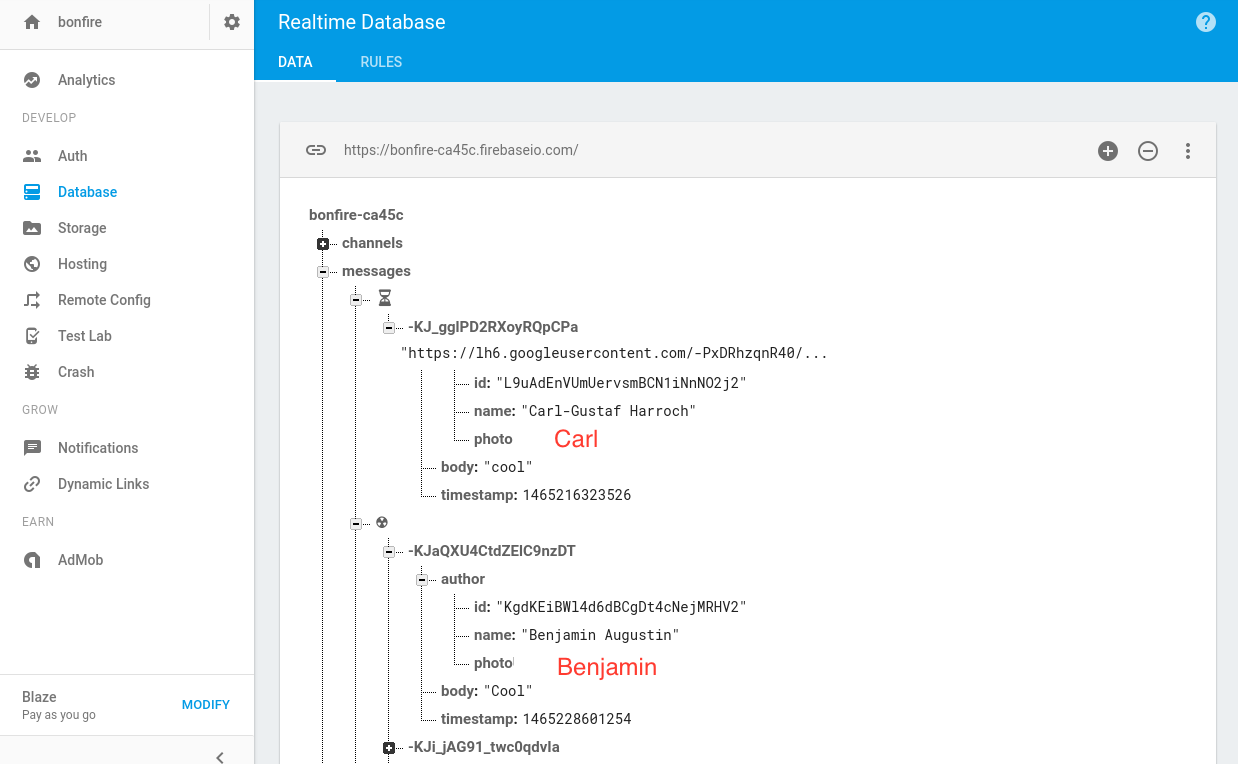The image size is (1238, 764).
Task: Click the bonfire-ca45c.firebaseio.com database URL
Action: coord(461,150)
